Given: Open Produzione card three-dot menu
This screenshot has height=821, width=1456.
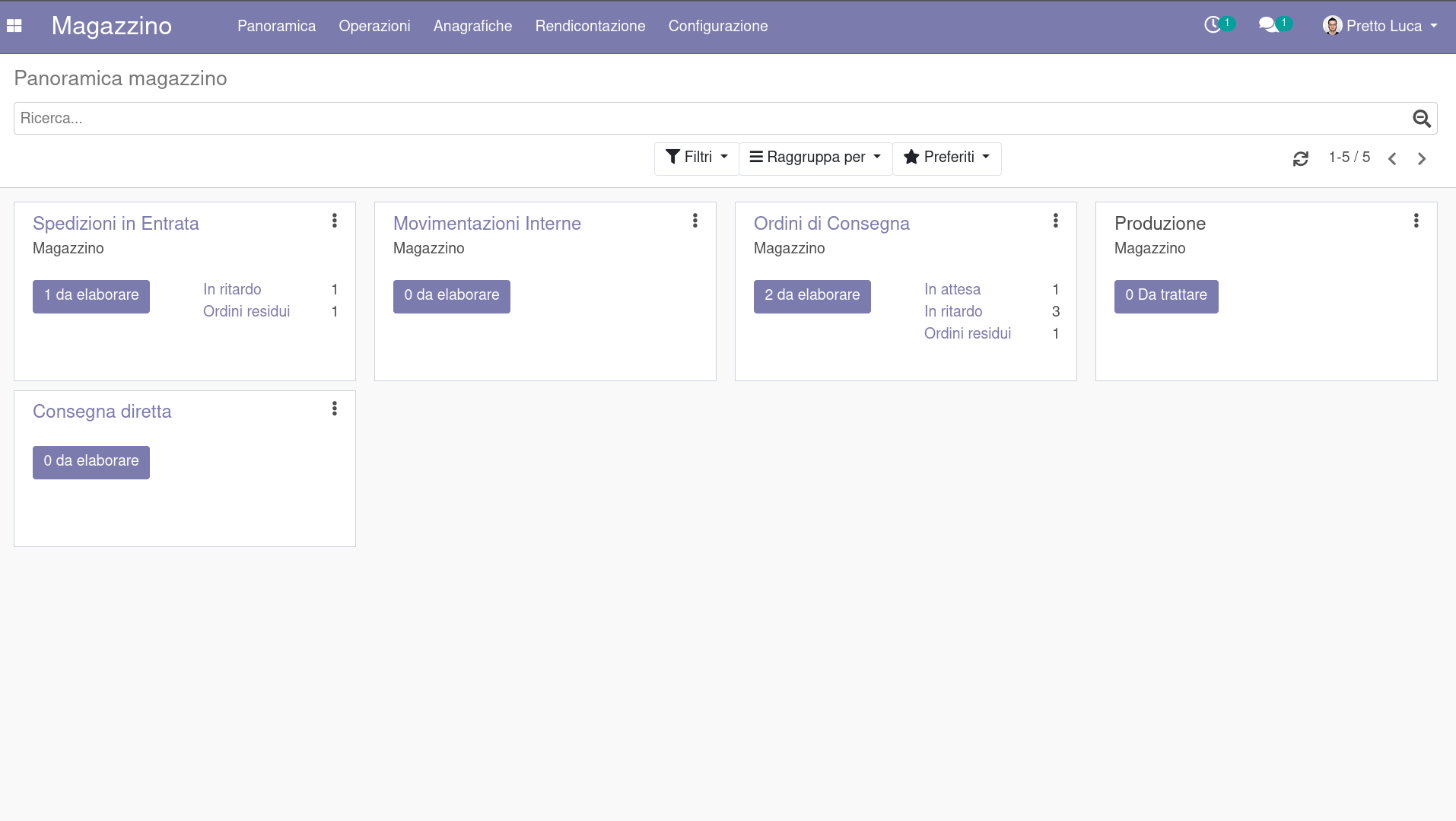Looking at the screenshot, I should [x=1416, y=221].
